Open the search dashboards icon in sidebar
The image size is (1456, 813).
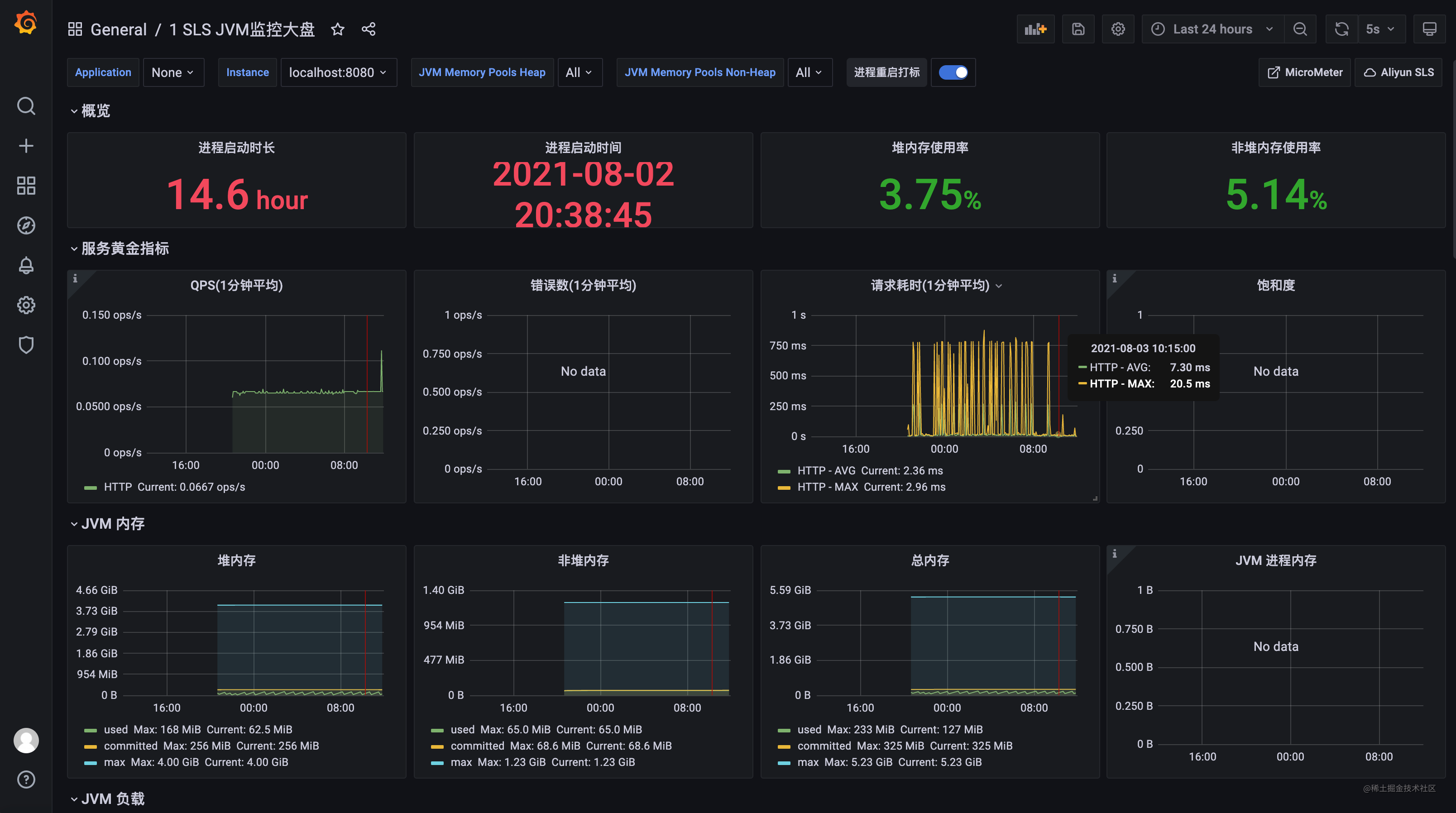(26, 105)
